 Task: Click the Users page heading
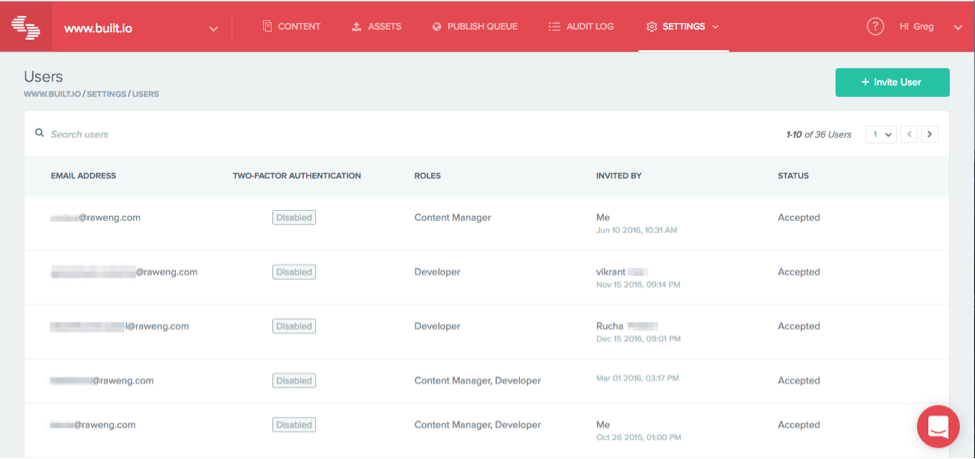coord(44,77)
